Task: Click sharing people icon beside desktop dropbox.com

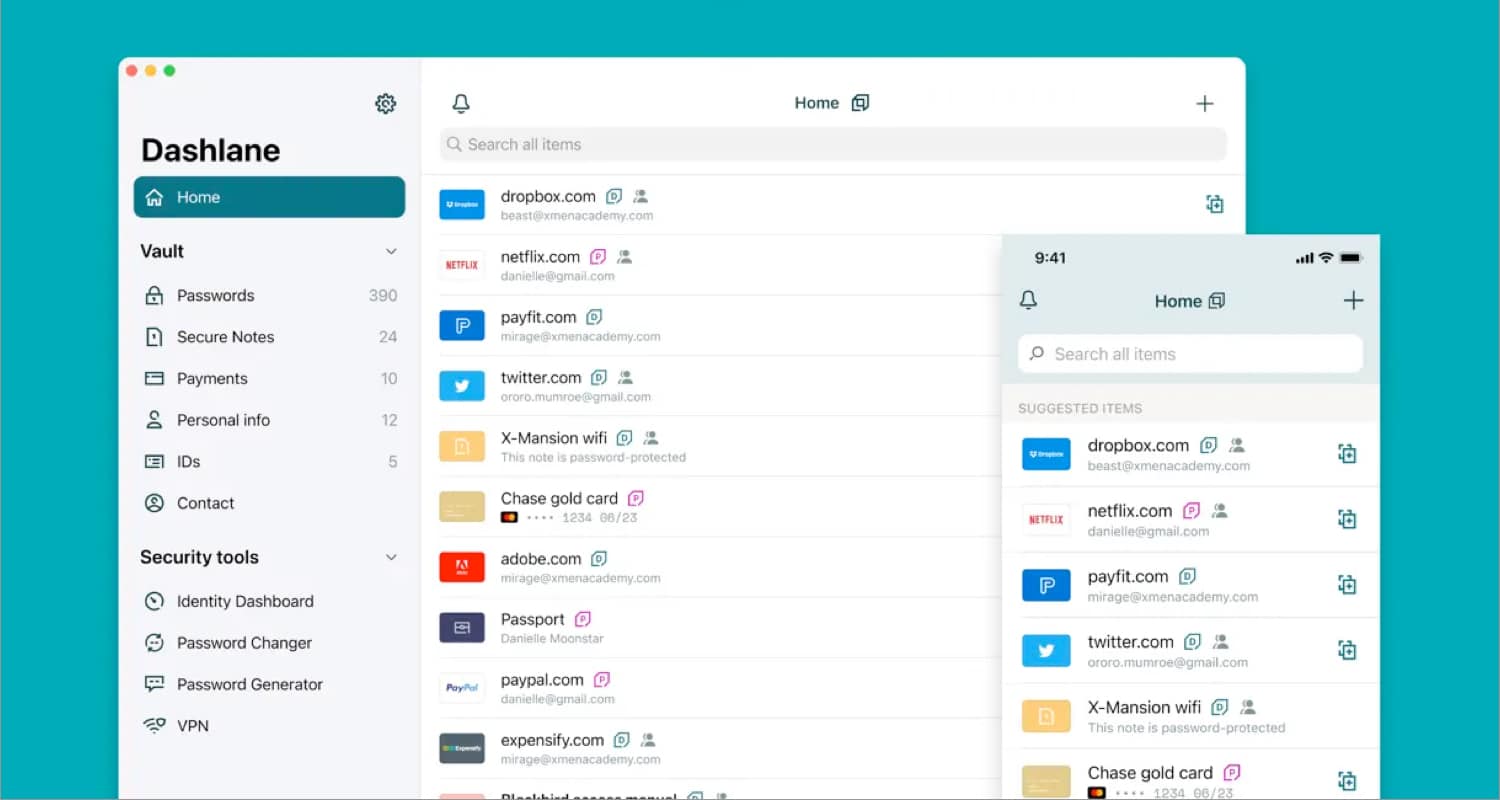Action: point(641,196)
